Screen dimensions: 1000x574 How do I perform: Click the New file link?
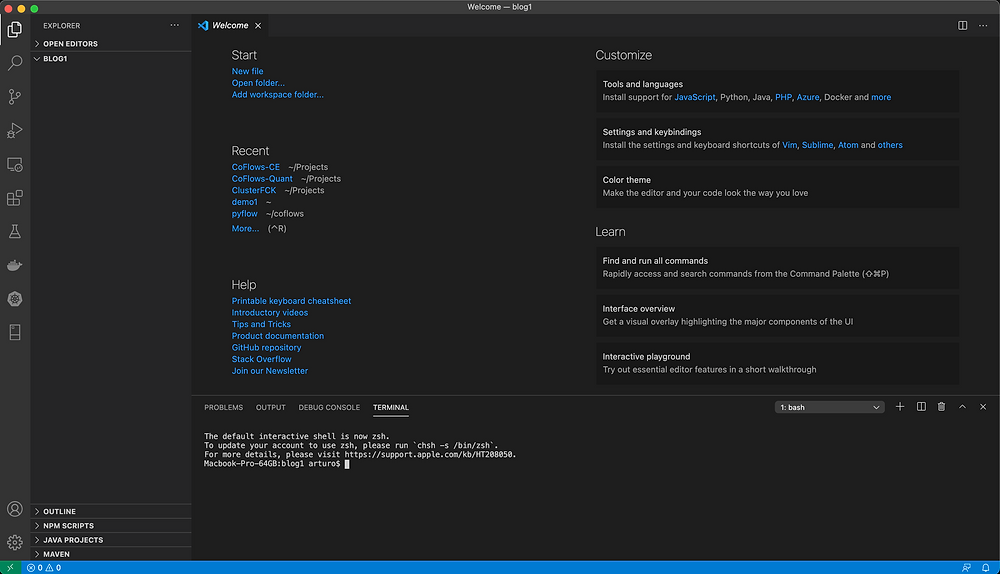247,71
